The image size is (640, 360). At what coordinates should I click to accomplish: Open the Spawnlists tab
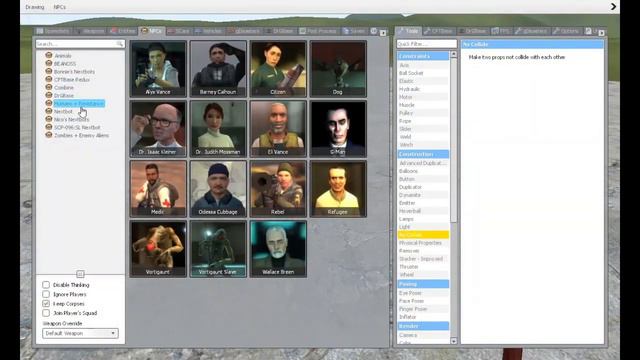click(53, 31)
